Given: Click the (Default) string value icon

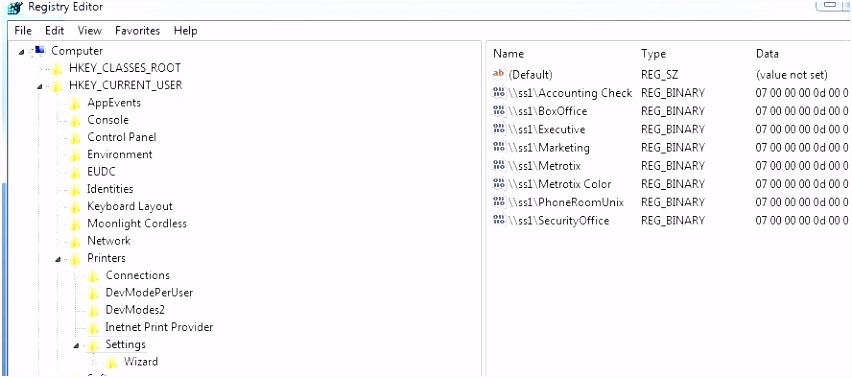Looking at the screenshot, I should [x=498, y=74].
